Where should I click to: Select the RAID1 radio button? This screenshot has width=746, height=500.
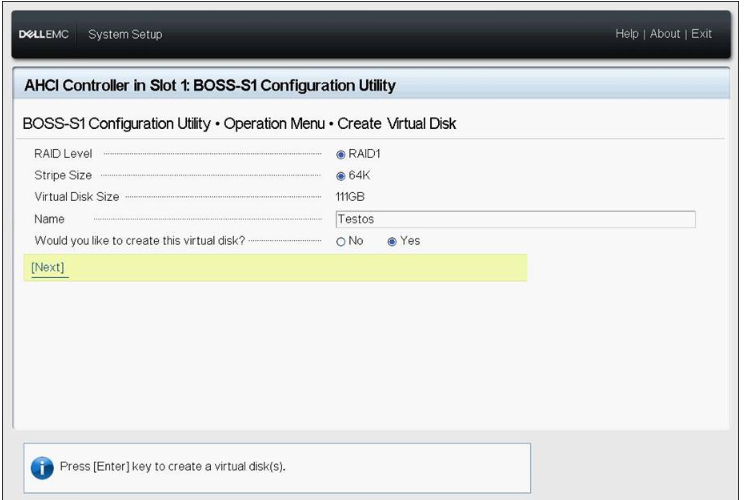[341, 155]
